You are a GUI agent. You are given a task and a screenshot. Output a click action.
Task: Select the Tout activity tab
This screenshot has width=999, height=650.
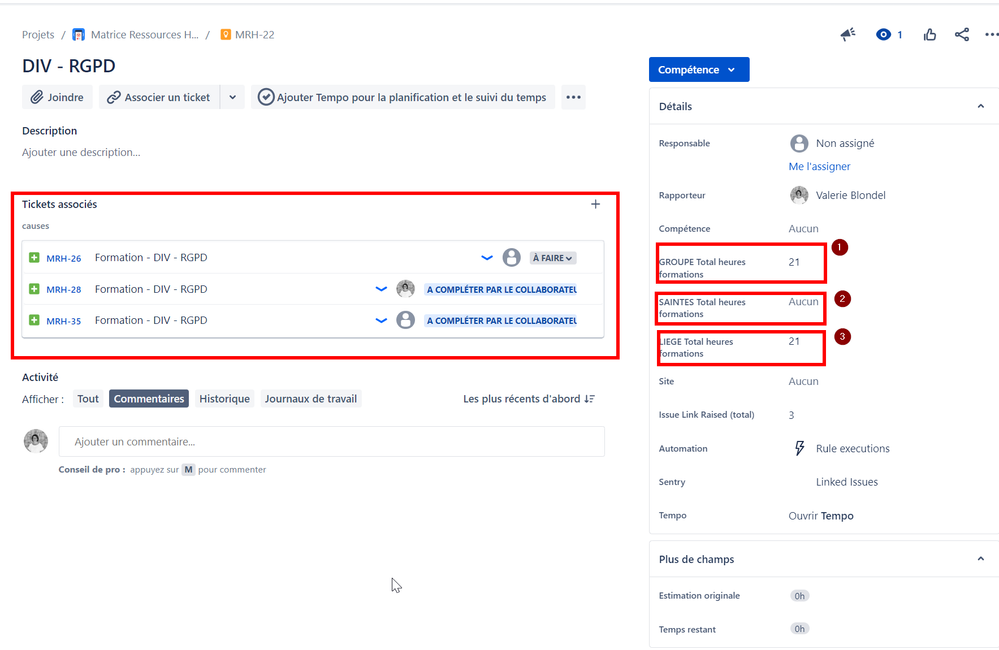point(88,399)
